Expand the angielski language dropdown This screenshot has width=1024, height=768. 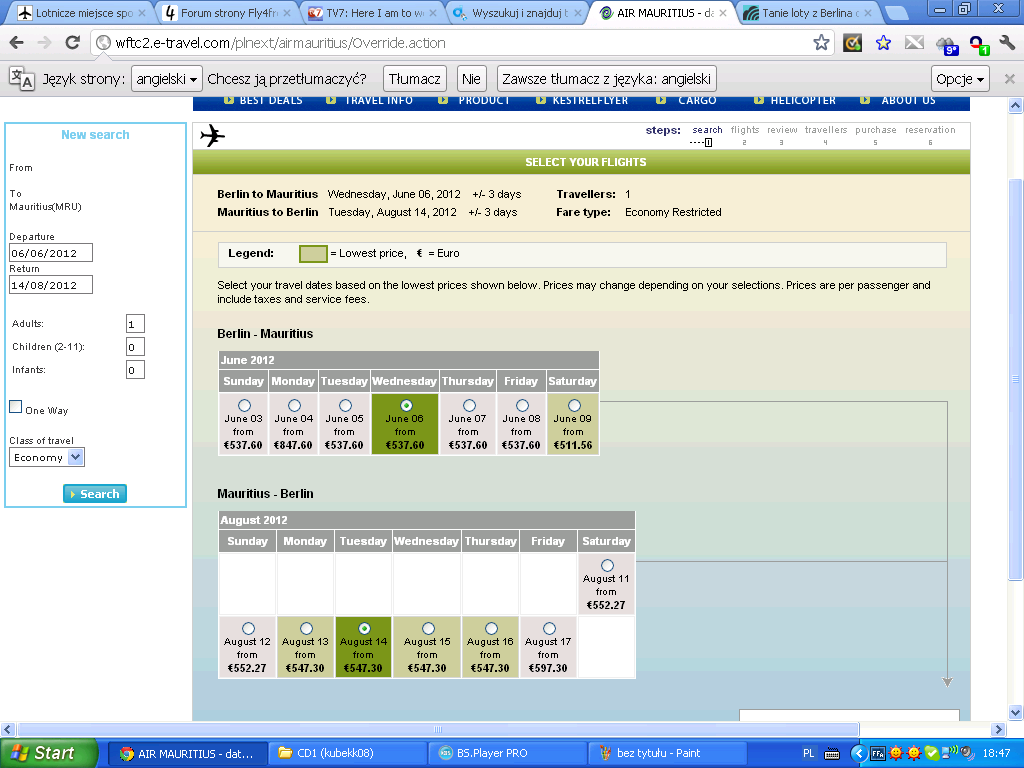(x=167, y=79)
